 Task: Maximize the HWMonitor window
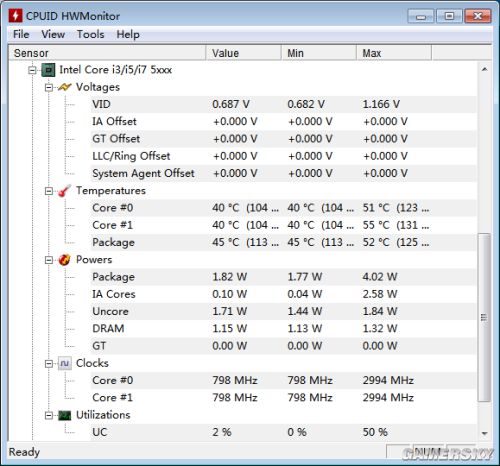(449, 16)
